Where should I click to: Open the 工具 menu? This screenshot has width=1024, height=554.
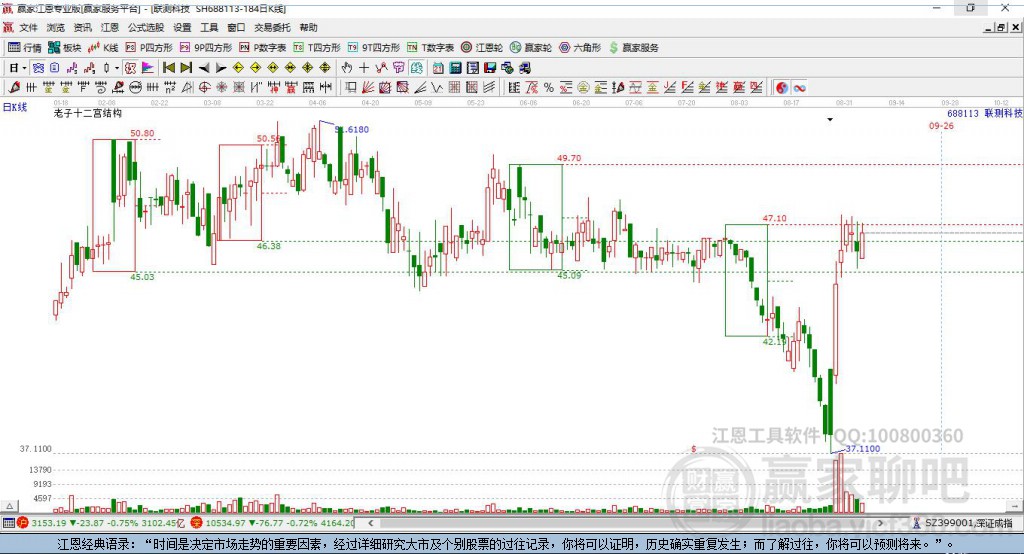pyautogui.click(x=209, y=27)
